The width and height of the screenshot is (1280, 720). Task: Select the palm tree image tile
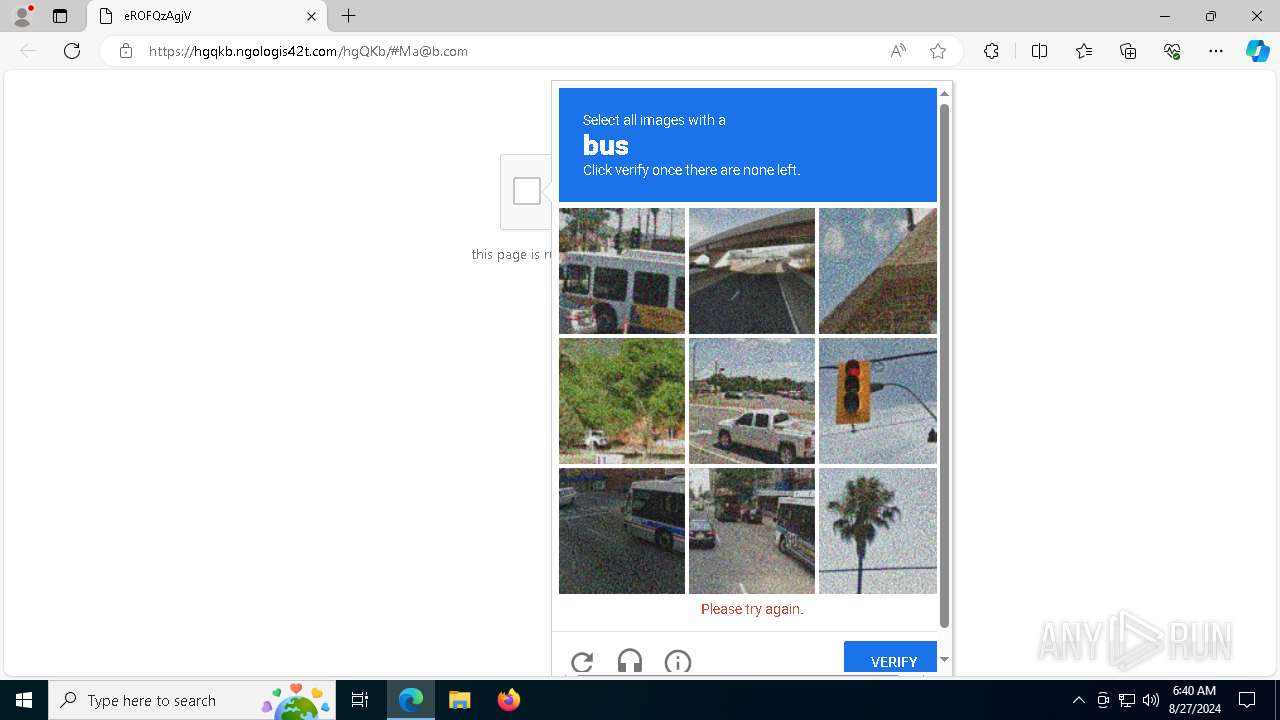[878, 531]
